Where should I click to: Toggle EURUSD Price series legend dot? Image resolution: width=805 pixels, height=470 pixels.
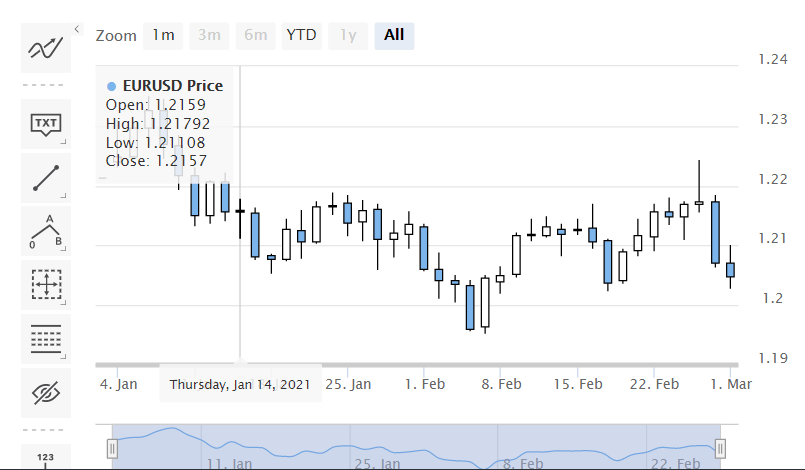[x=111, y=86]
